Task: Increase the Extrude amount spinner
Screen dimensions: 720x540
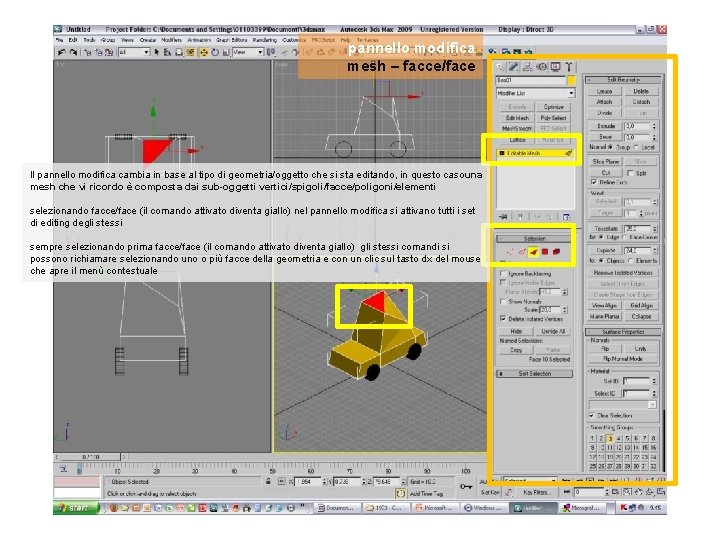Action: [x=654, y=124]
